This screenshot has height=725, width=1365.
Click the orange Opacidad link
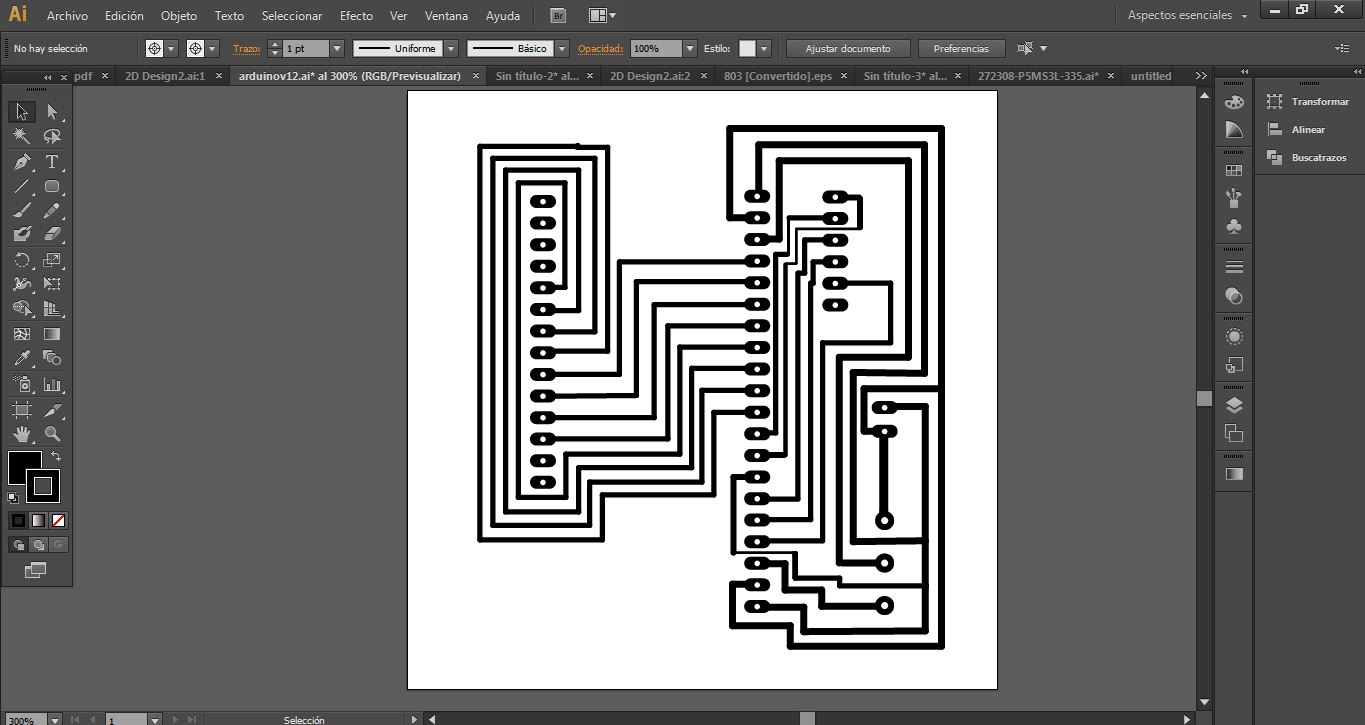601,48
